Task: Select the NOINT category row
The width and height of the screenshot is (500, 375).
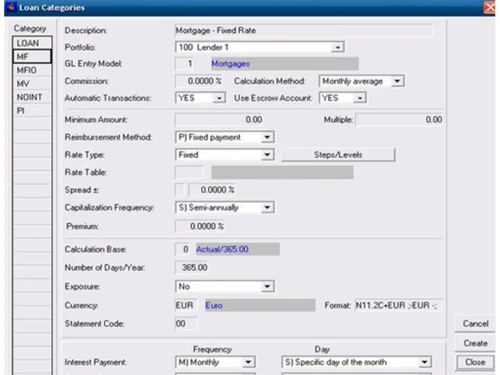Action: pyautogui.click(x=32, y=97)
